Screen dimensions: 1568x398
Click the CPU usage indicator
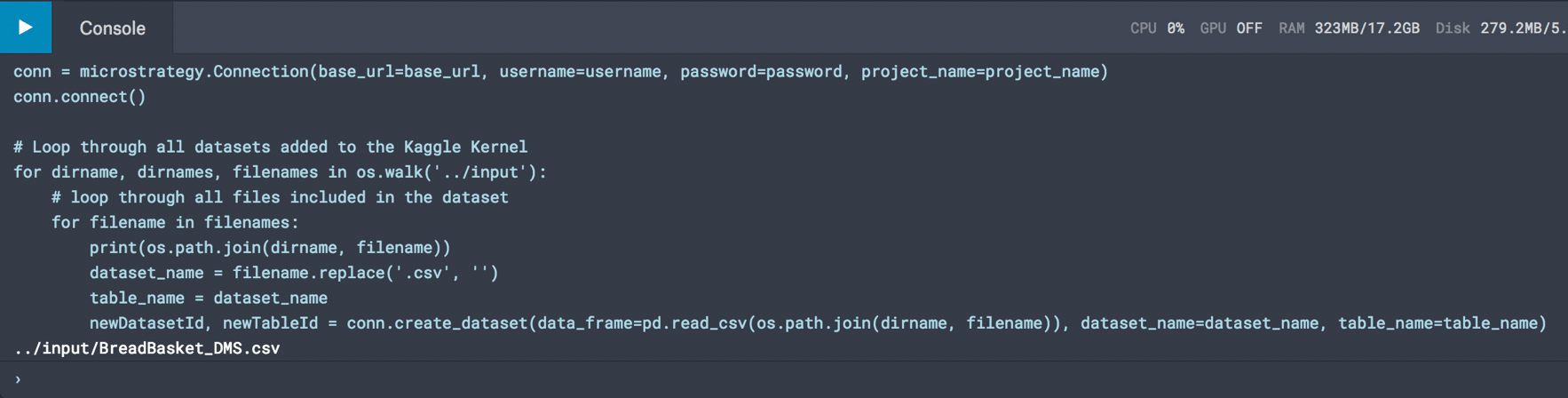(x=1157, y=28)
